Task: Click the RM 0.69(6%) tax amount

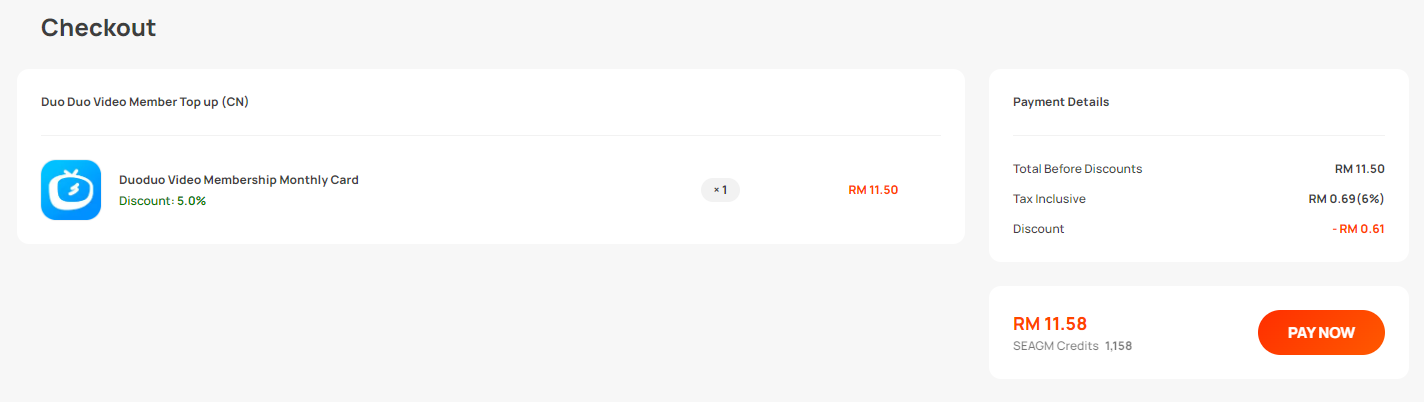Action: pyautogui.click(x=1346, y=199)
